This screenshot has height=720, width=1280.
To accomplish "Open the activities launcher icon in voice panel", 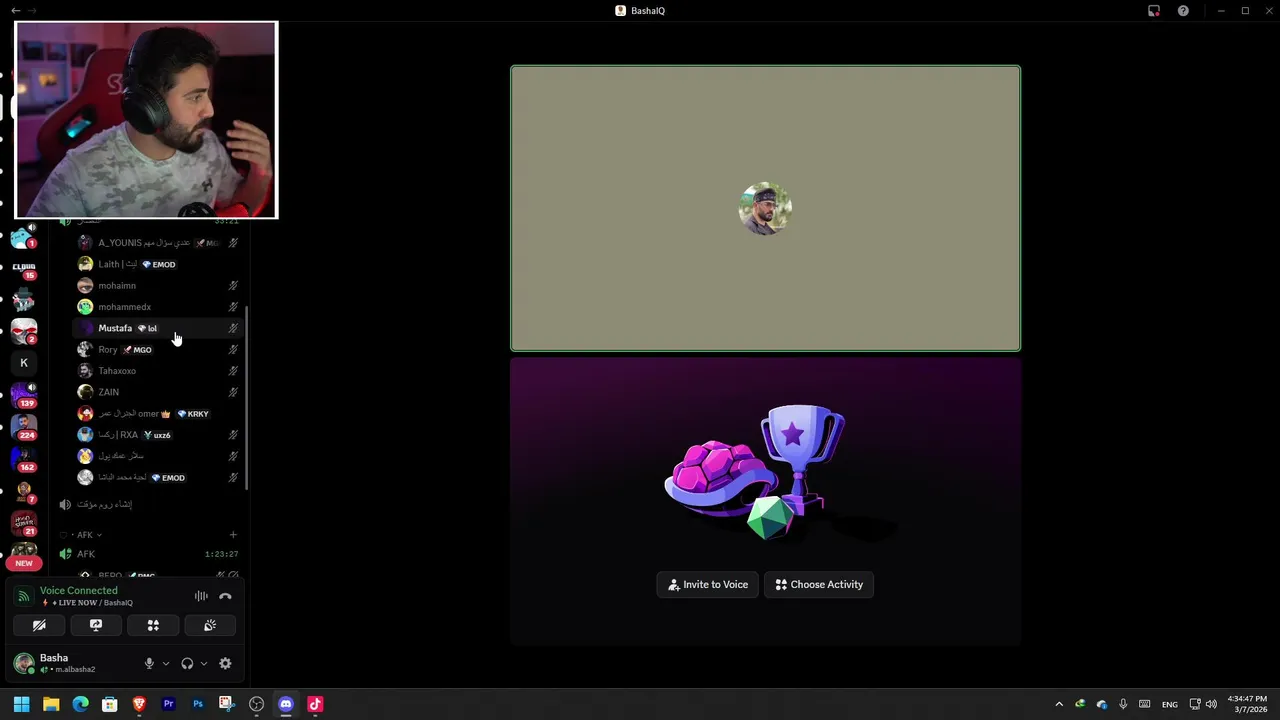I will point(153,625).
